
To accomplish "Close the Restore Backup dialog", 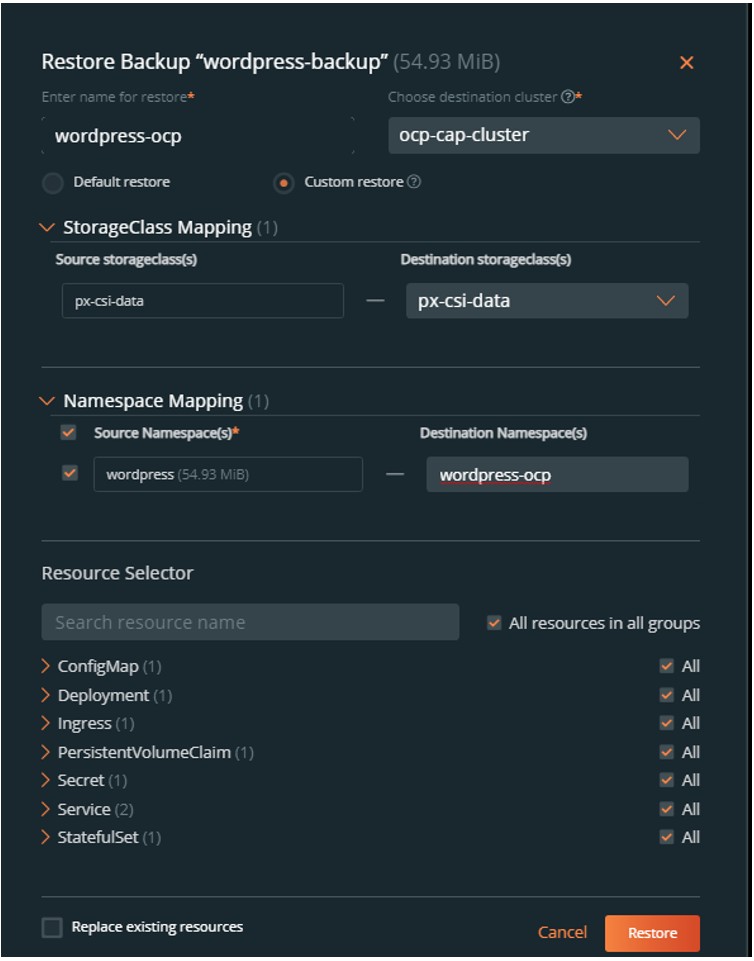I will tap(687, 63).
